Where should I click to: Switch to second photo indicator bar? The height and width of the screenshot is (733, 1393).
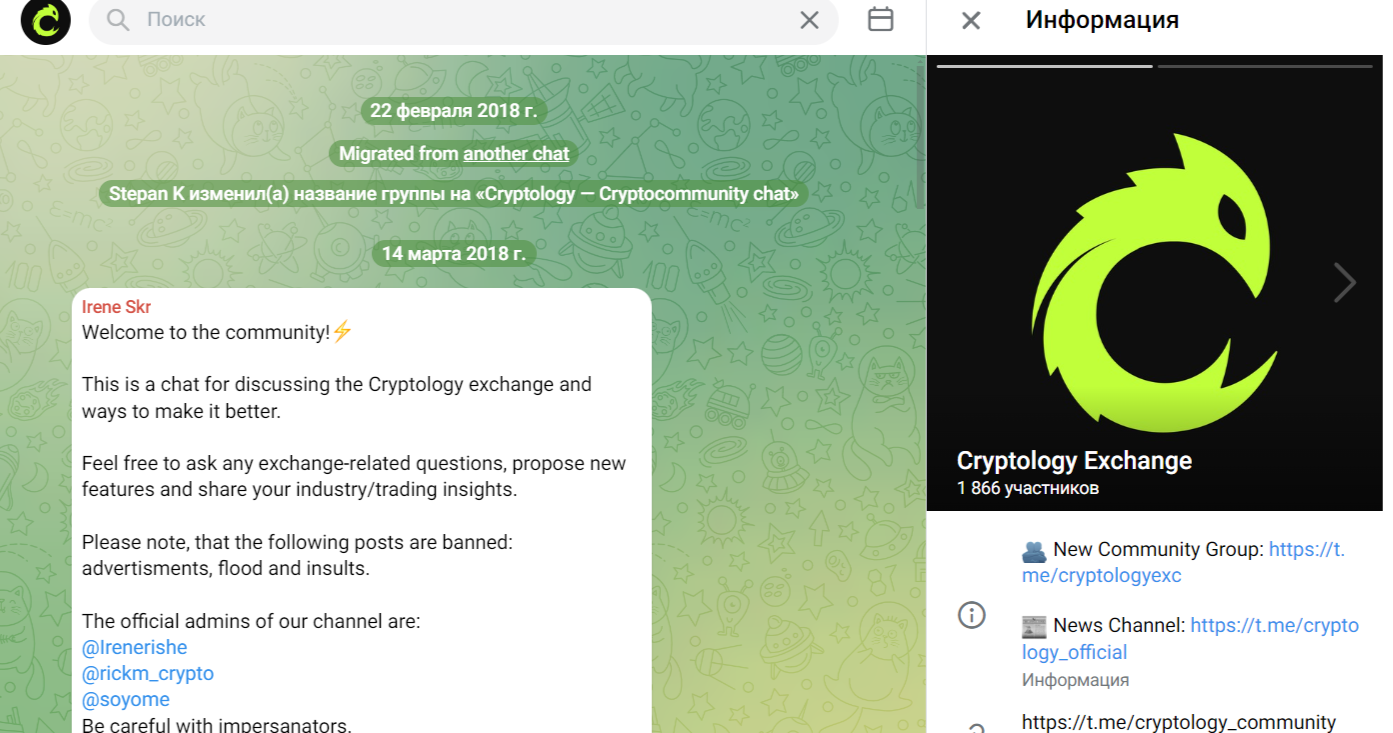click(x=1265, y=66)
